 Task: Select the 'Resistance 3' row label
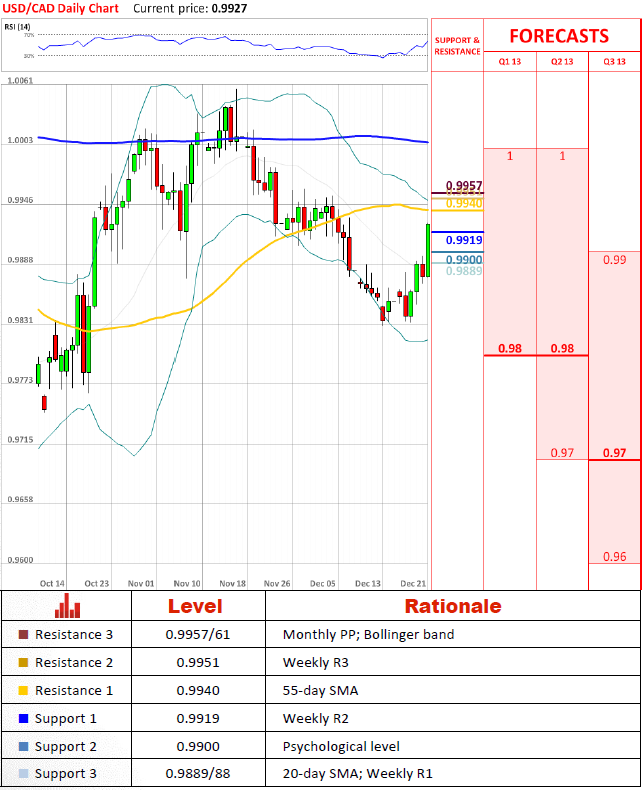pos(74,634)
